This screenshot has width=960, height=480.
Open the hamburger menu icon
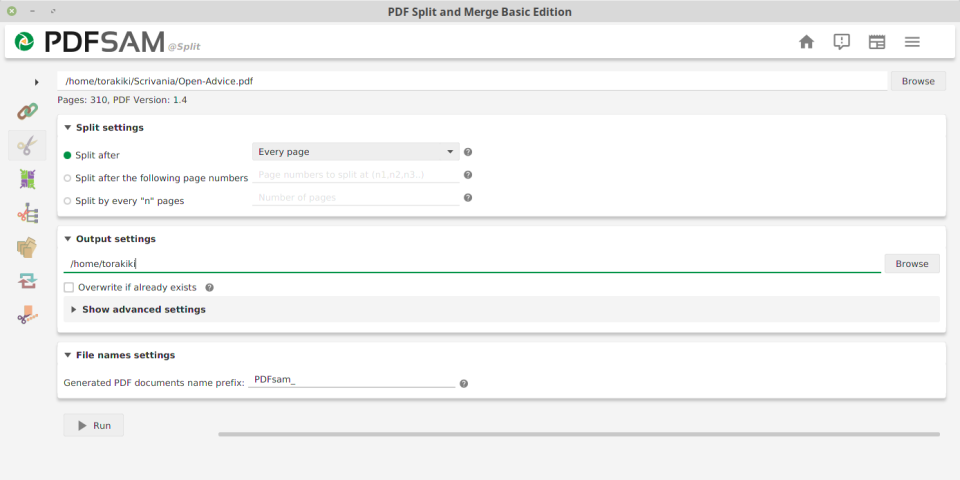[912, 42]
